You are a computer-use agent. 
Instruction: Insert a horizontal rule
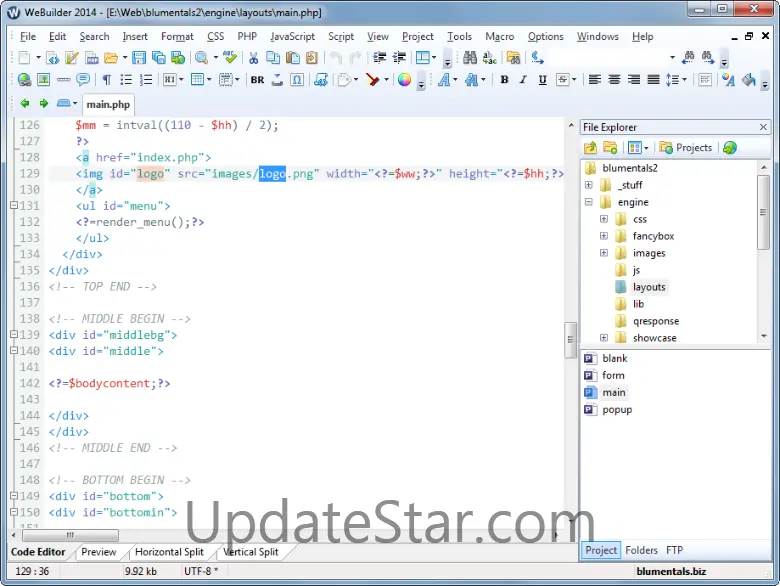tap(63, 80)
